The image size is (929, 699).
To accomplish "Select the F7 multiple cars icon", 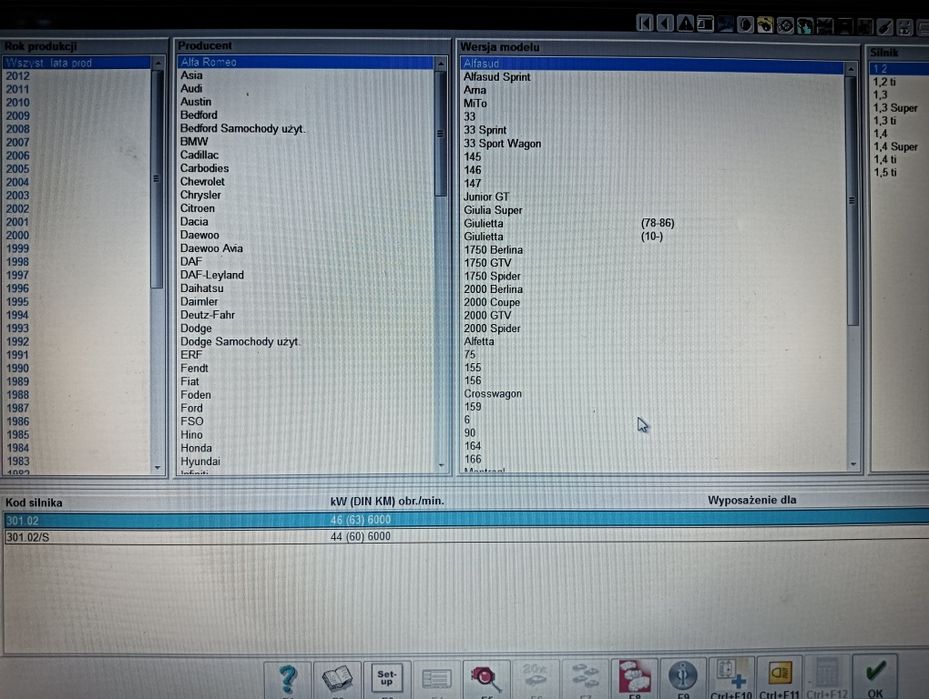I will tap(585, 679).
